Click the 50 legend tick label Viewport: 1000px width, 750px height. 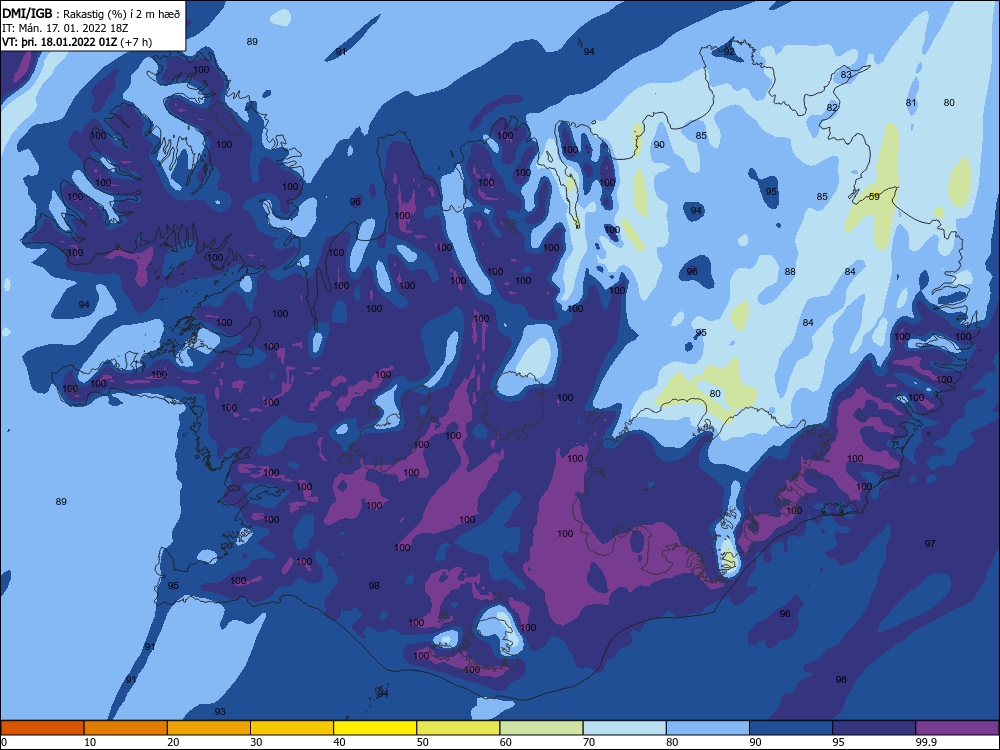coord(422,742)
